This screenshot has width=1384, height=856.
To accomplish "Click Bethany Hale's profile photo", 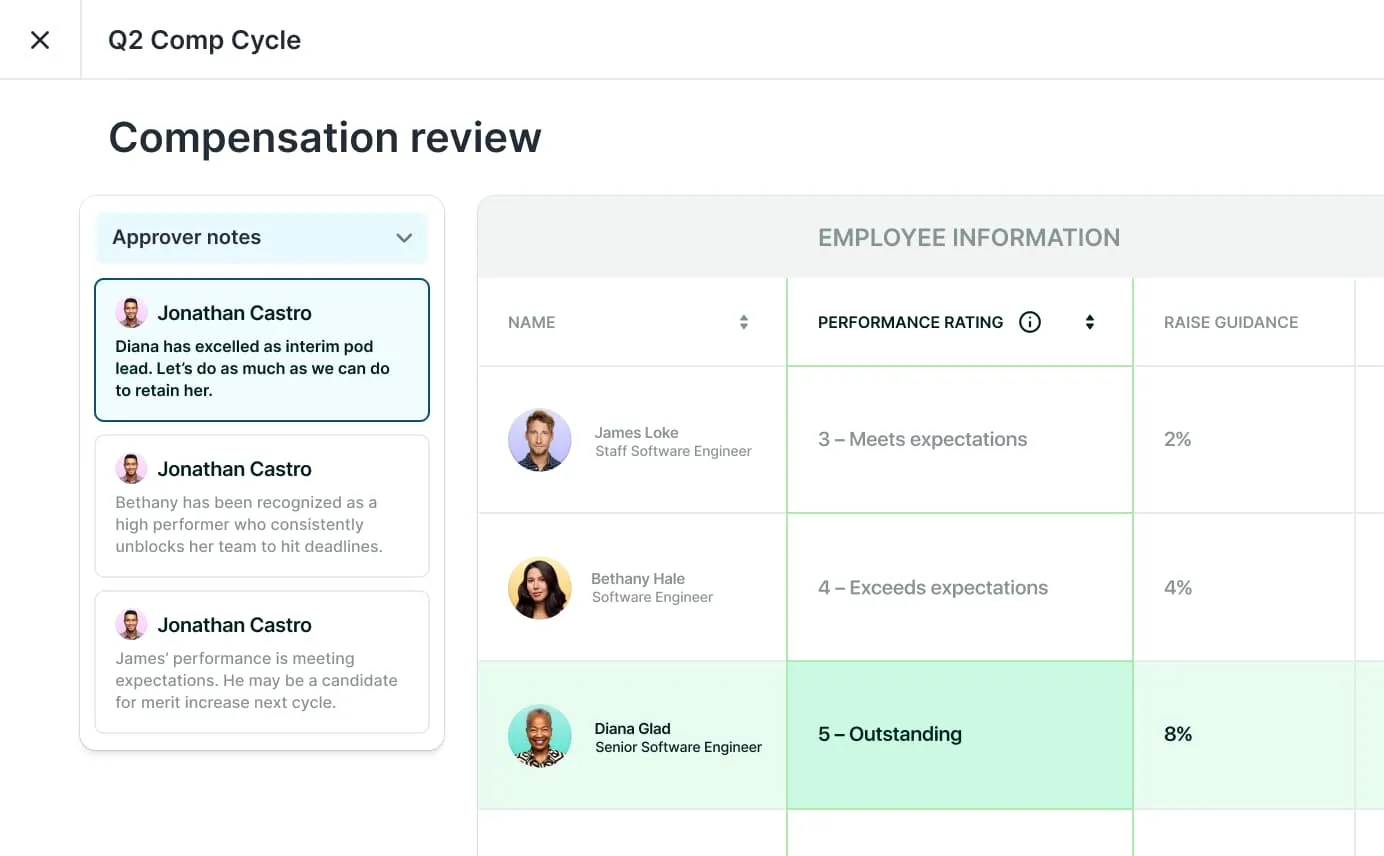I will pyautogui.click(x=539, y=588).
